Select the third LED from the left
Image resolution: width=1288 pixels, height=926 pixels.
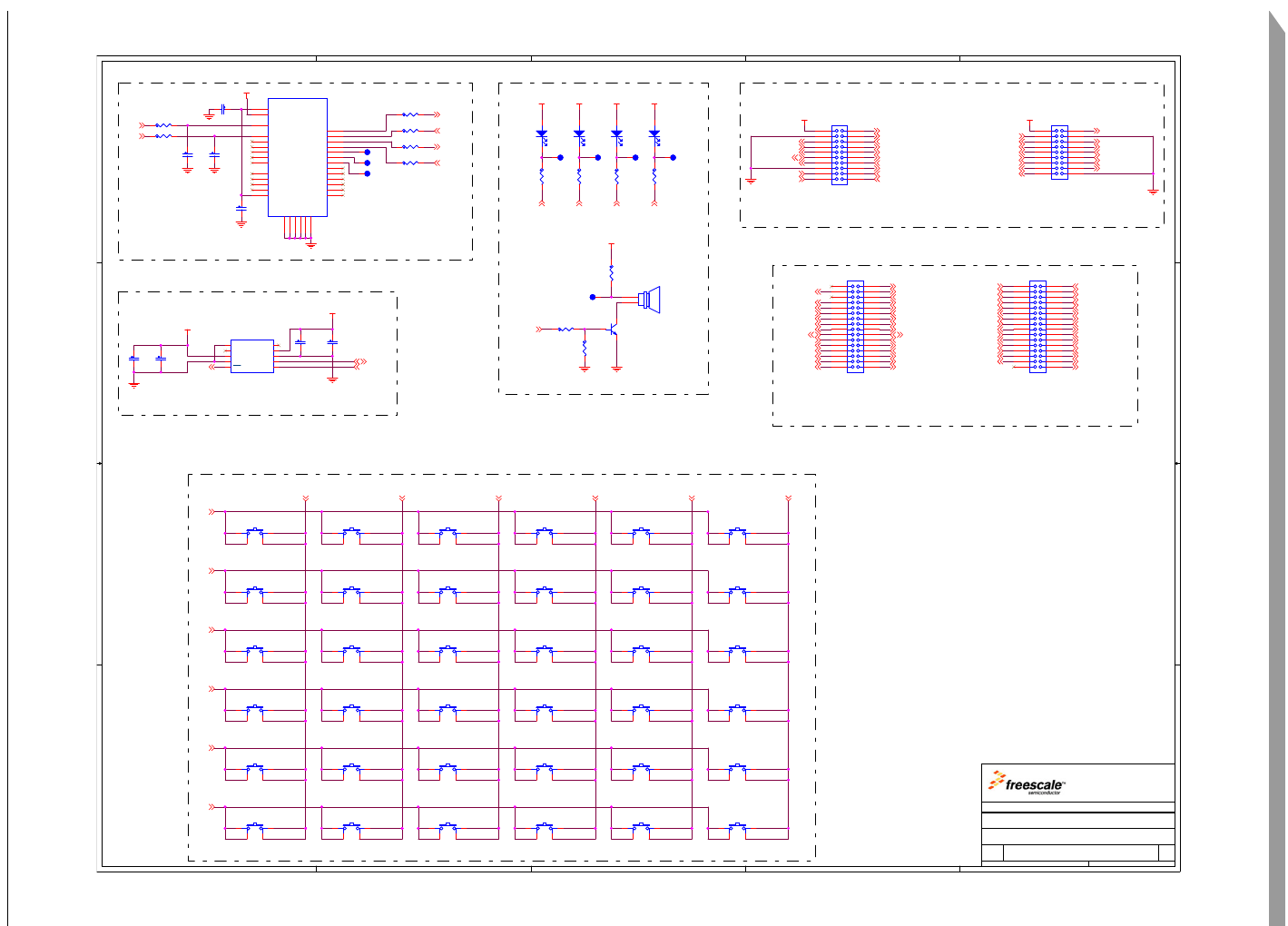tap(617, 136)
